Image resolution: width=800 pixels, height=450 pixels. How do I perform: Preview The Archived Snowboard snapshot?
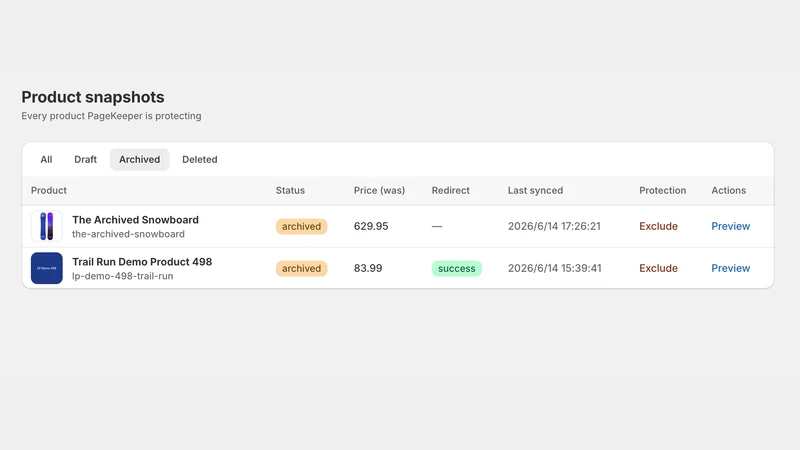pyautogui.click(x=731, y=226)
